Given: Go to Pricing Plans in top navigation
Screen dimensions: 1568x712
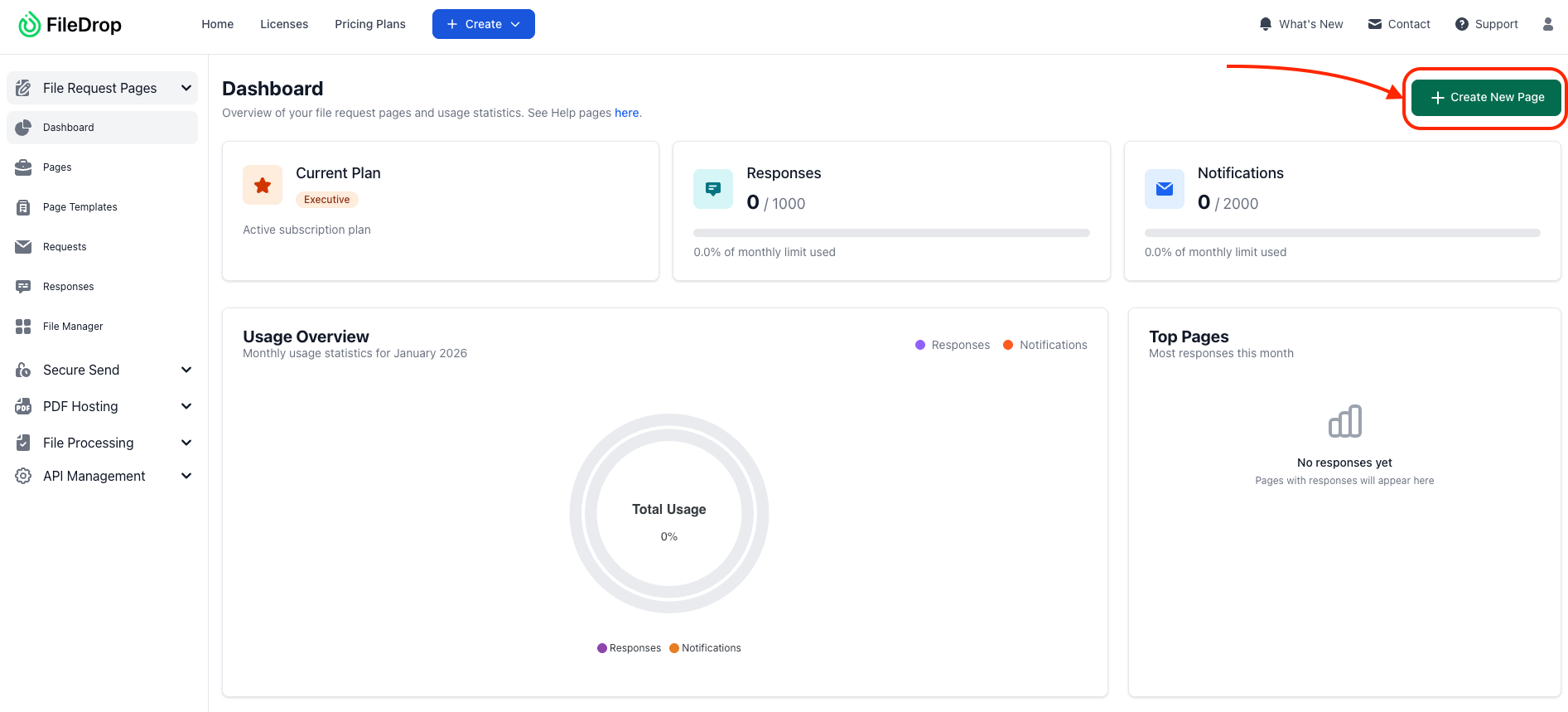Looking at the screenshot, I should (369, 24).
